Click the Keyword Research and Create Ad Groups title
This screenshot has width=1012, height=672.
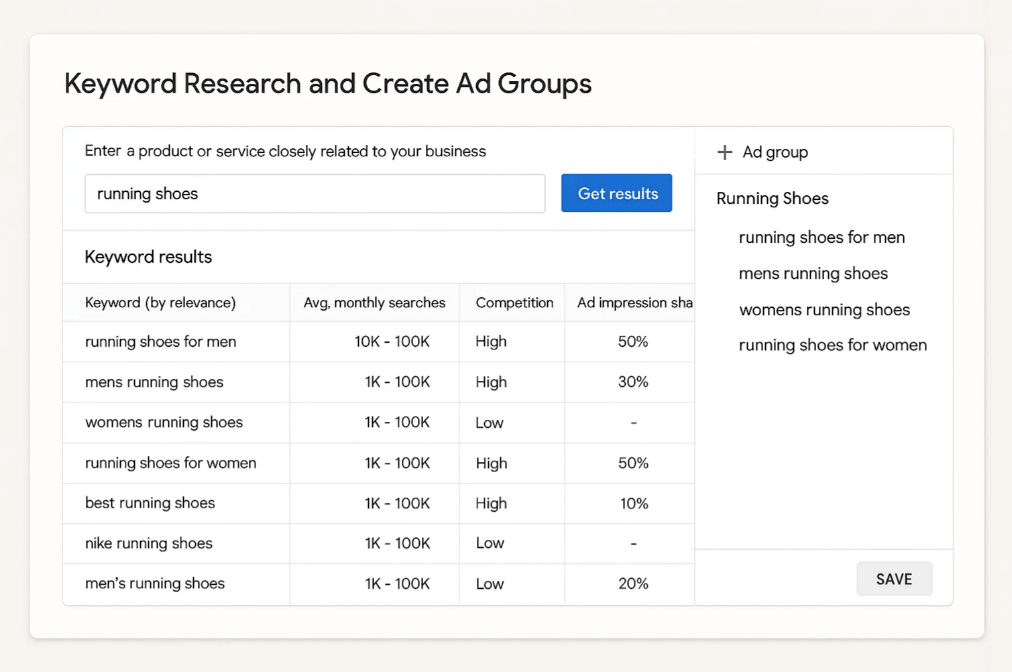coord(328,84)
